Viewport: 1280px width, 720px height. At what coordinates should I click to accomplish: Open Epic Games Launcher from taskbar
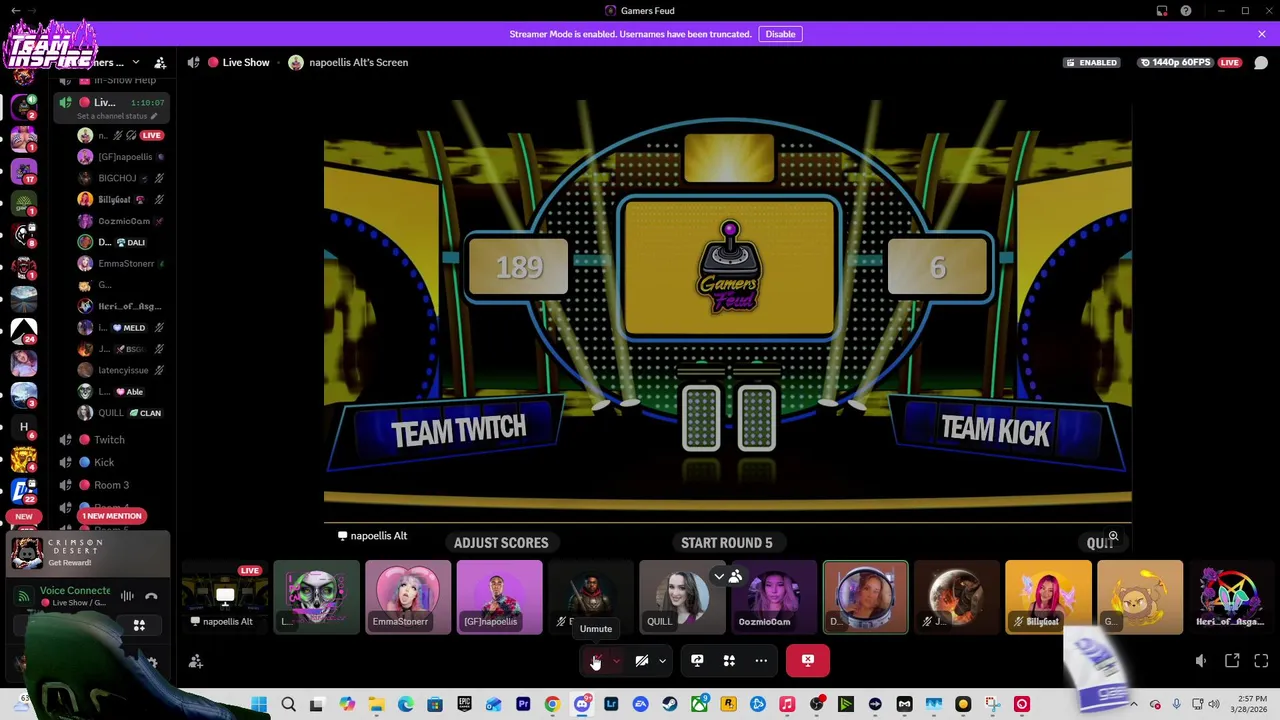(464, 705)
